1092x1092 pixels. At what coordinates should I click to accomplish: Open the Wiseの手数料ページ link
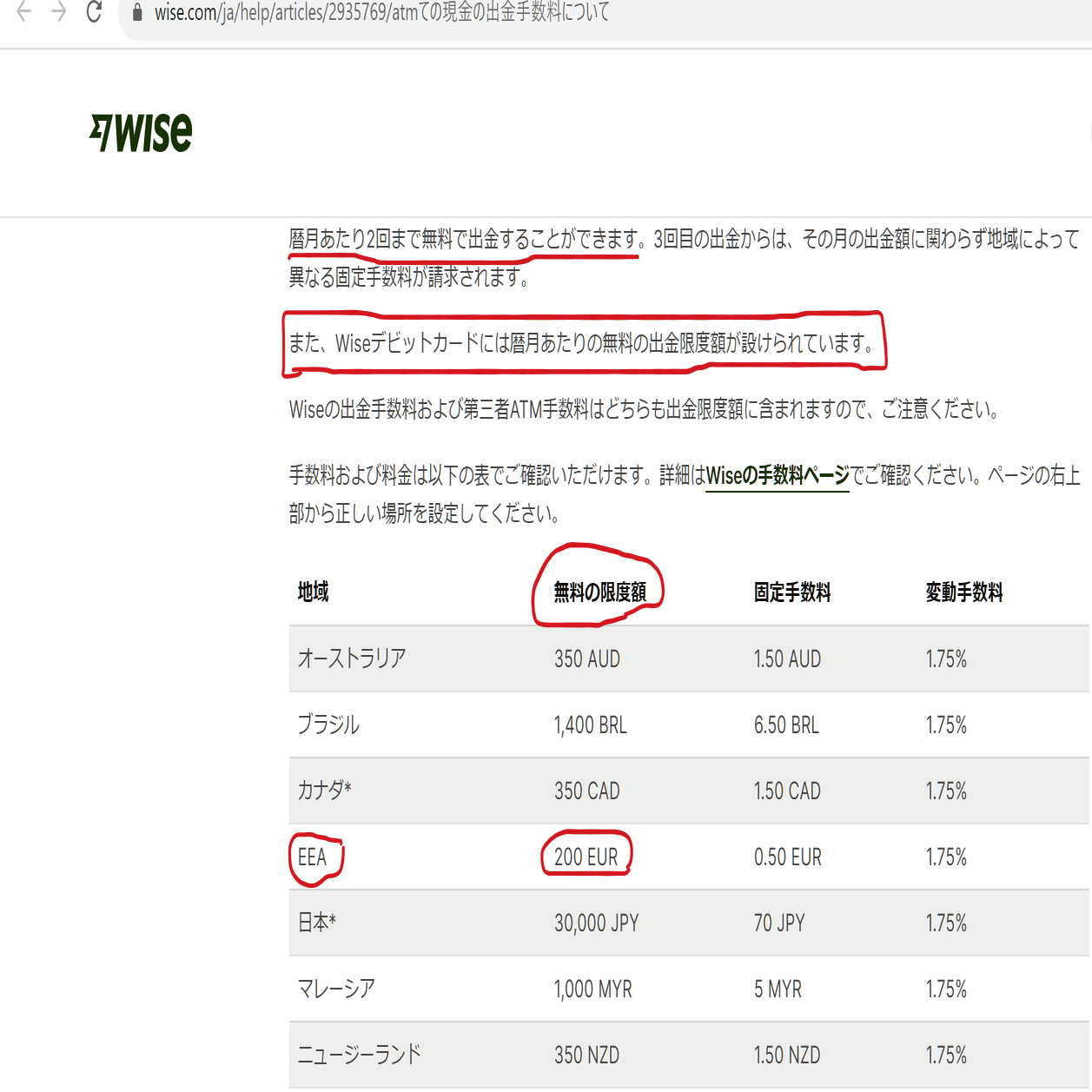coord(778,475)
